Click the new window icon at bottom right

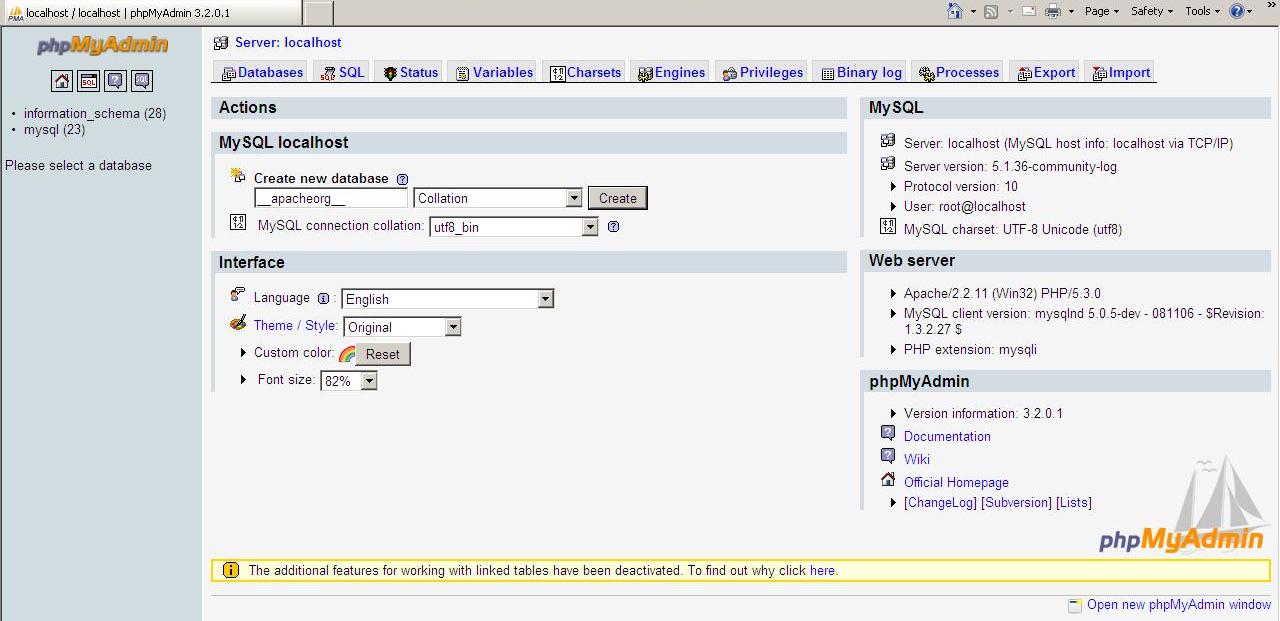tap(1075, 605)
